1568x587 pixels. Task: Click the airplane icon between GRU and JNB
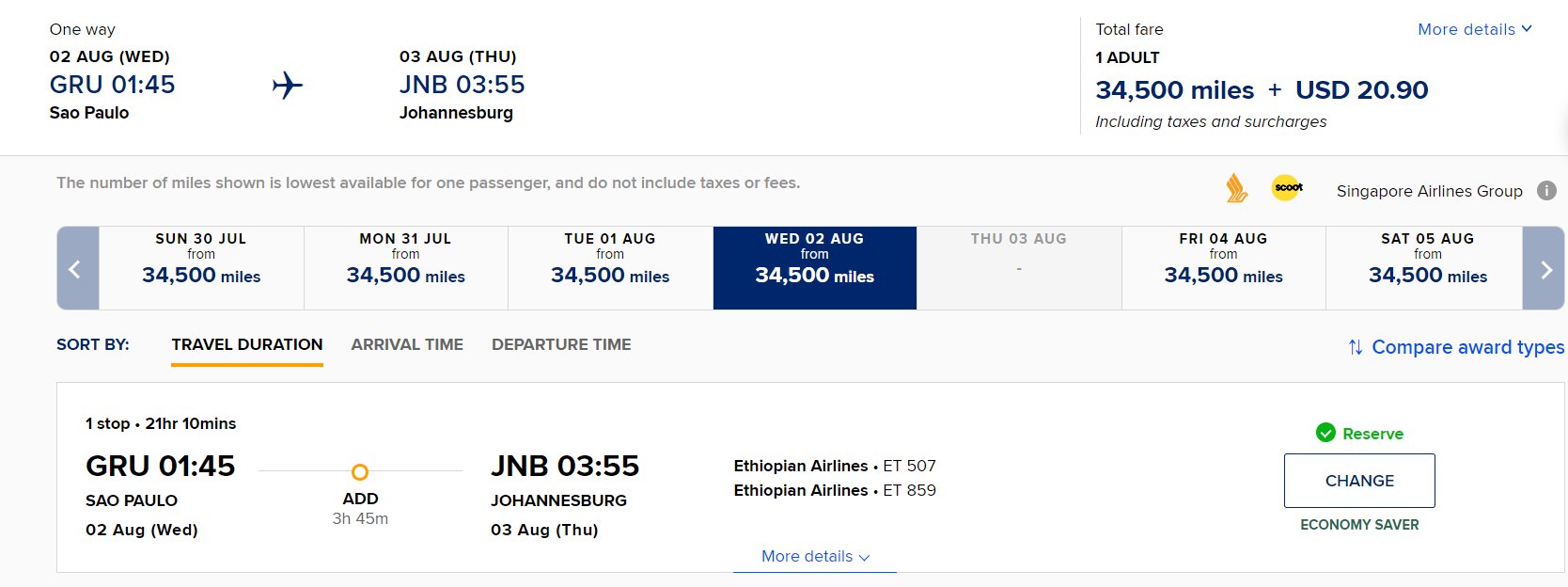(288, 86)
